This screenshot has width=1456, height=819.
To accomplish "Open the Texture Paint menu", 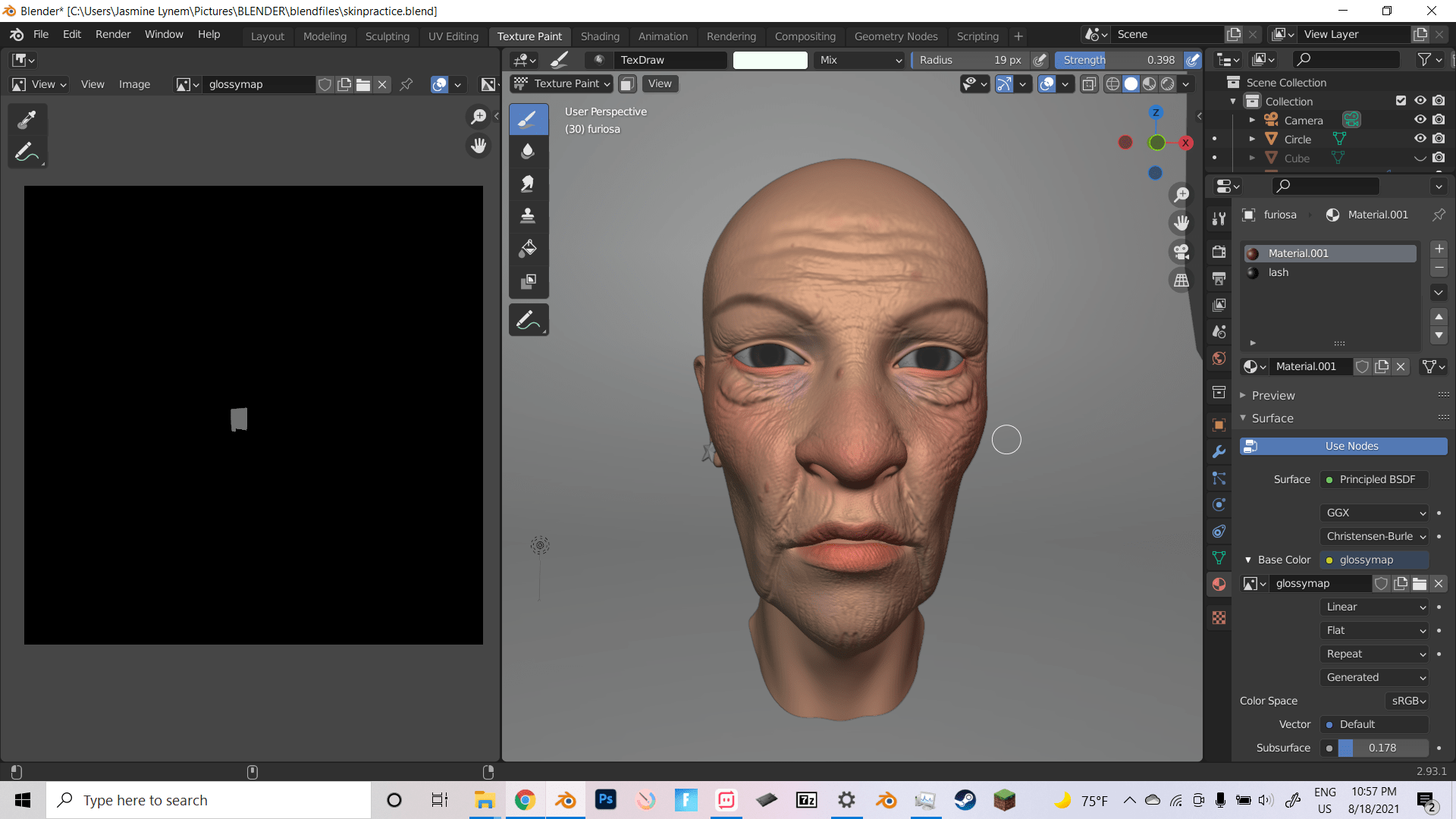I will pos(561,83).
